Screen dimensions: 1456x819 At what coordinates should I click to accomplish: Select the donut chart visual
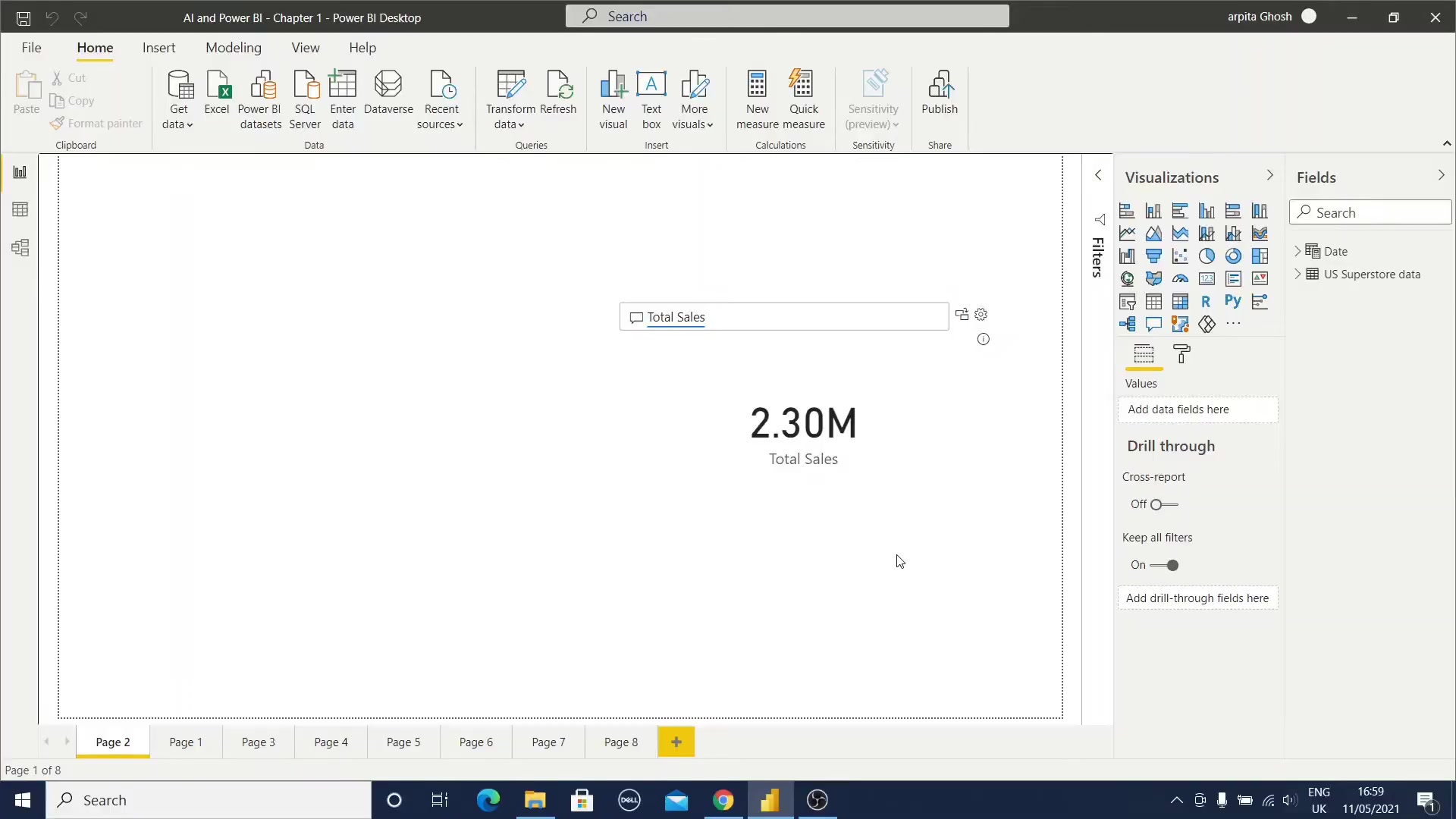pyautogui.click(x=1233, y=256)
